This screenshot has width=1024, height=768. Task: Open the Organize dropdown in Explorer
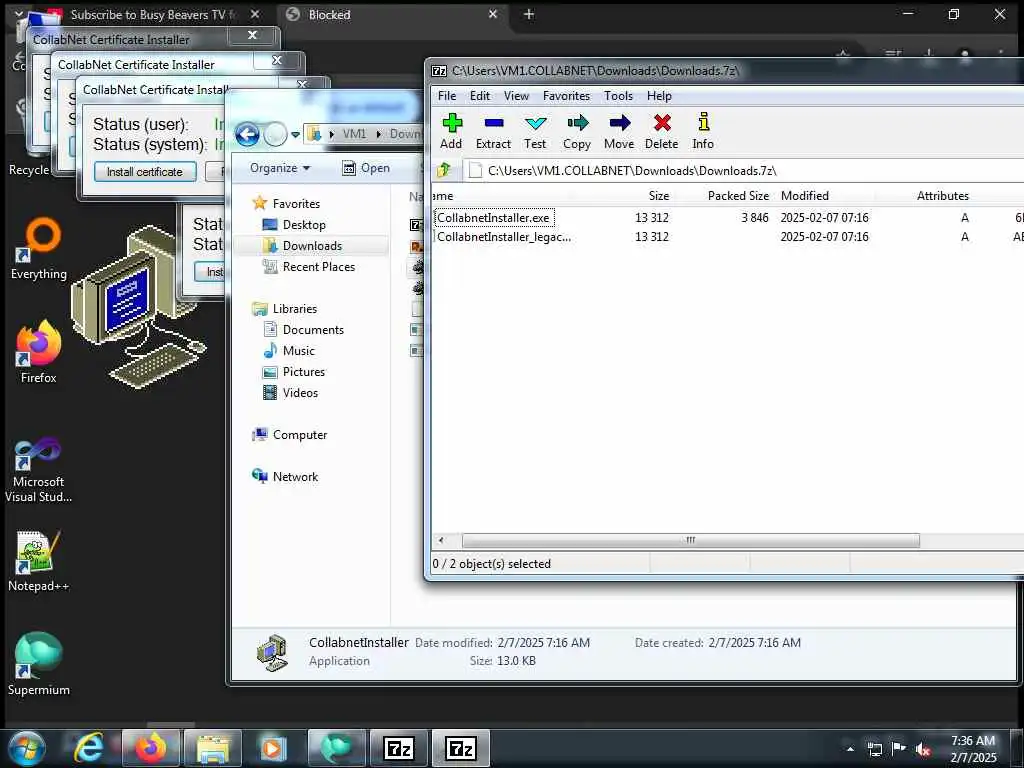pyautogui.click(x=280, y=168)
